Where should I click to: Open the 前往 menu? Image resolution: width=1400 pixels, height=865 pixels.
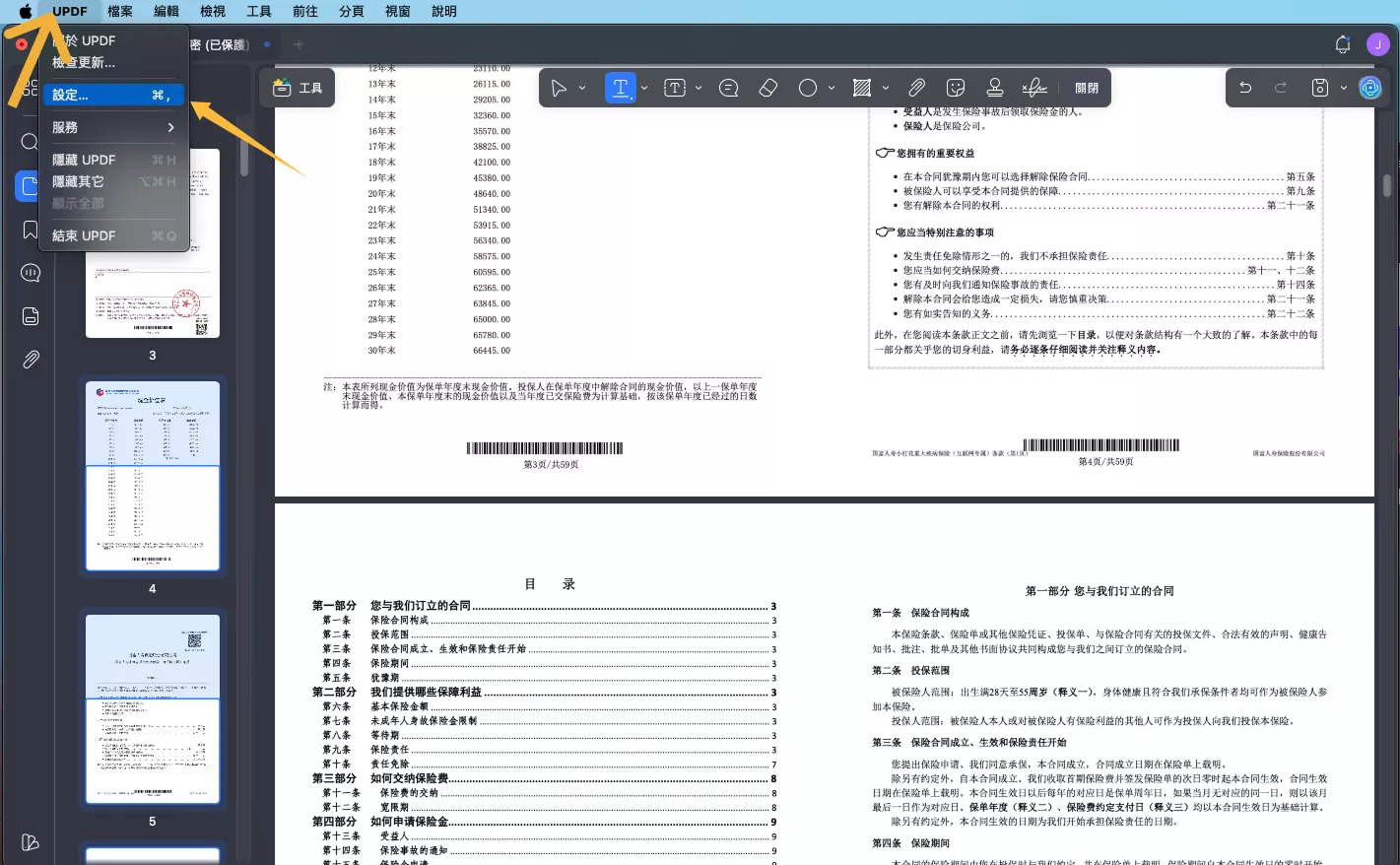pyautogui.click(x=305, y=11)
